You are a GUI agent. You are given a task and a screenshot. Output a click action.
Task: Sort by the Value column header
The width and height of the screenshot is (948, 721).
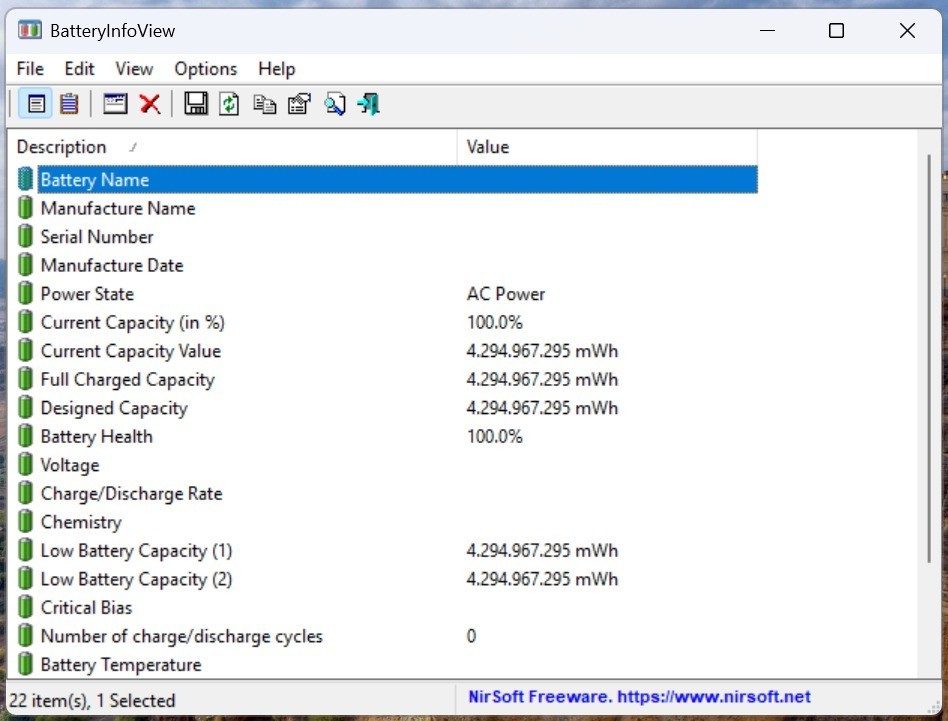(x=607, y=147)
